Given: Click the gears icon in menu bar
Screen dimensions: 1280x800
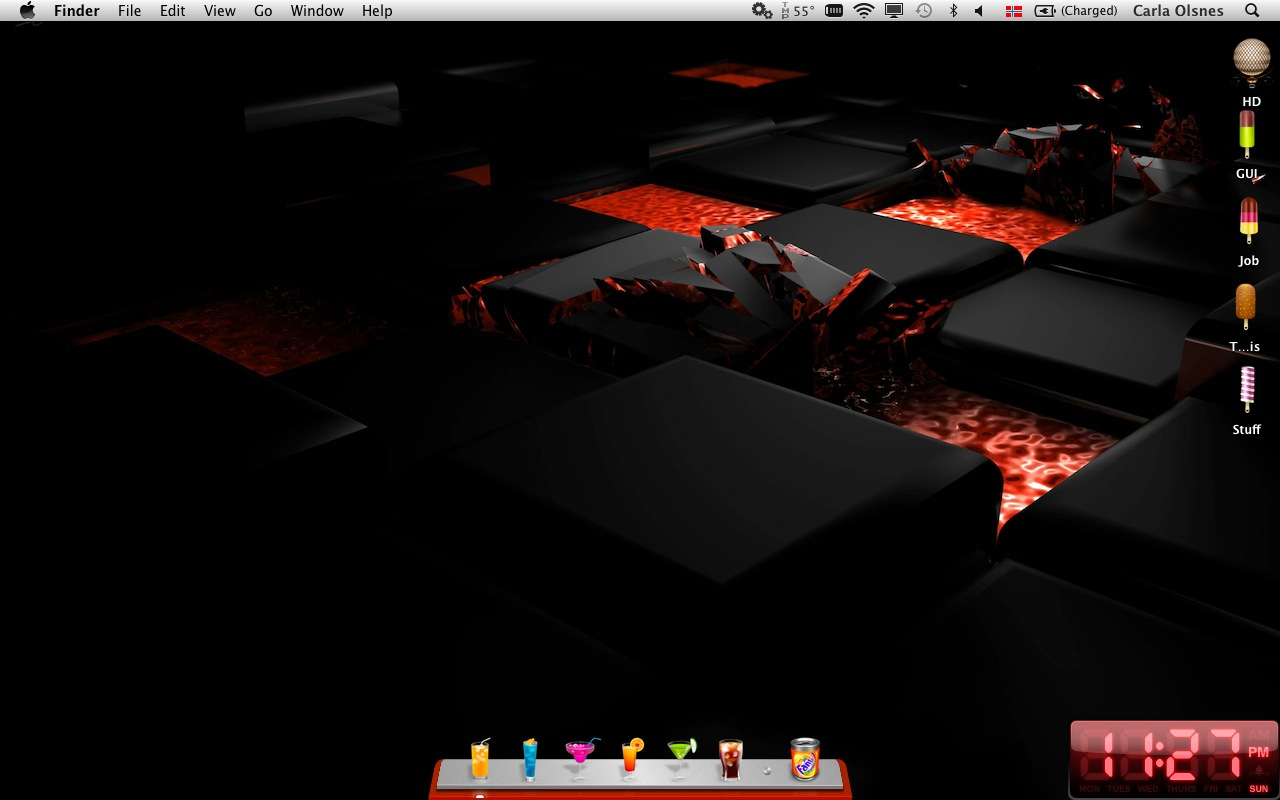Looking at the screenshot, I should [x=762, y=11].
